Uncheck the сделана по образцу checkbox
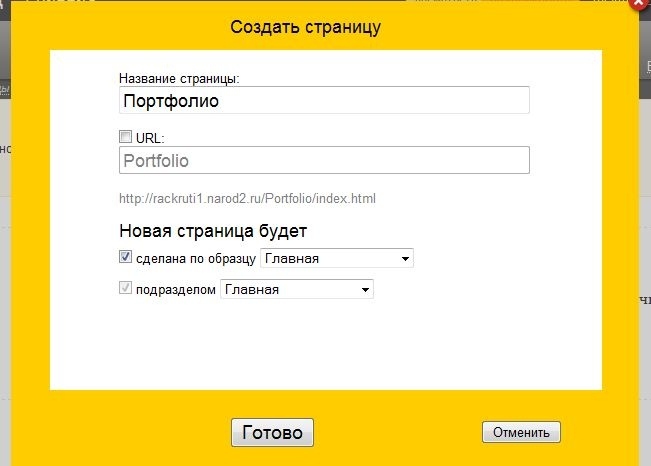The height and width of the screenshot is (466, 651). click(x=125, y=257)
